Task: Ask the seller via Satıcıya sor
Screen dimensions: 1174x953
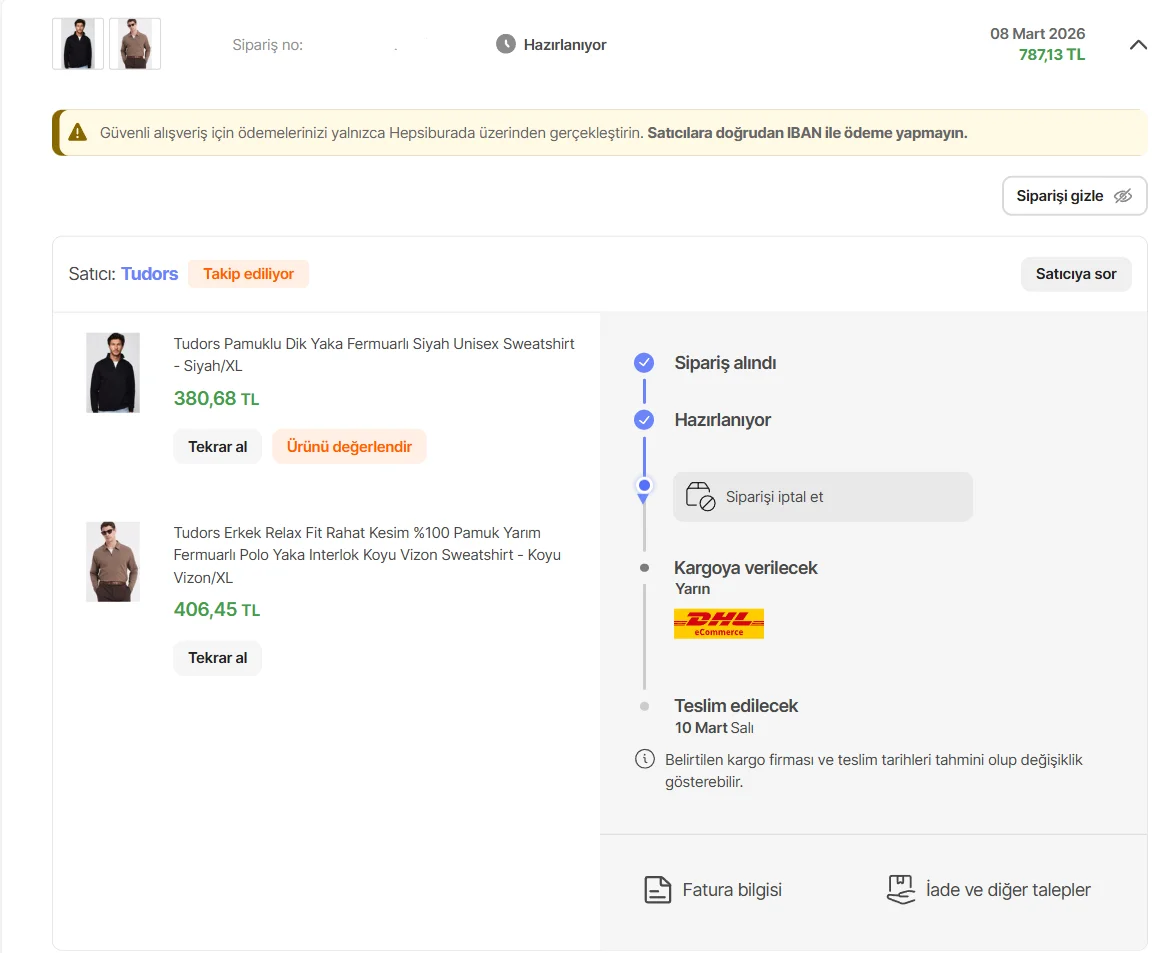Action: coord(1076,274)
